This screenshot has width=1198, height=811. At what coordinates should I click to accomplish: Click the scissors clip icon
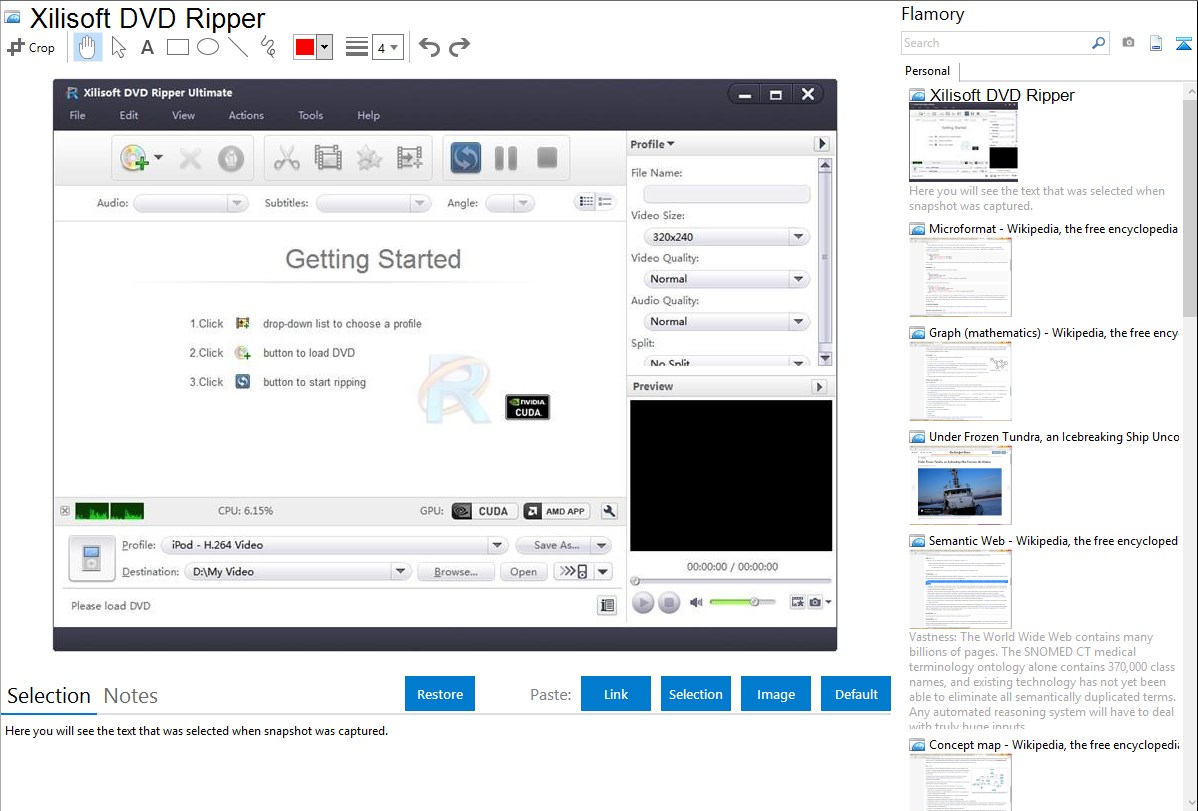tap(287, 158)
